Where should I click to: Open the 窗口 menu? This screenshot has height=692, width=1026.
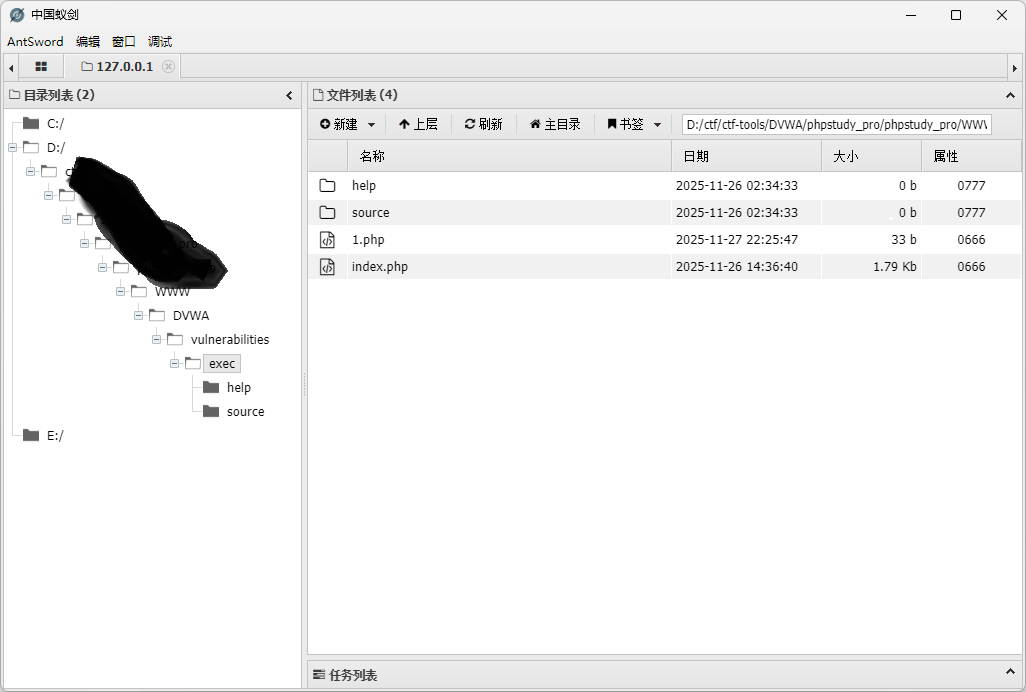click(124, 41)
